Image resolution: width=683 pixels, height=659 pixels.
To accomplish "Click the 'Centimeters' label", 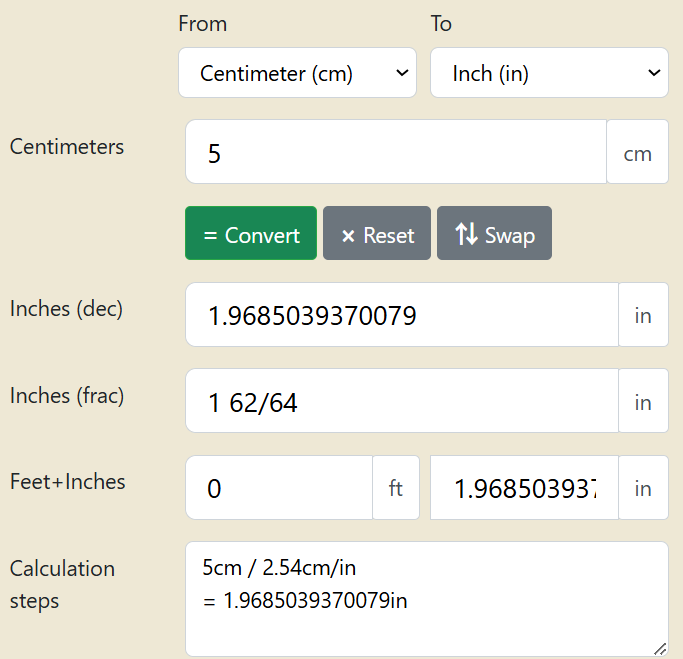I will pos(67,146).
